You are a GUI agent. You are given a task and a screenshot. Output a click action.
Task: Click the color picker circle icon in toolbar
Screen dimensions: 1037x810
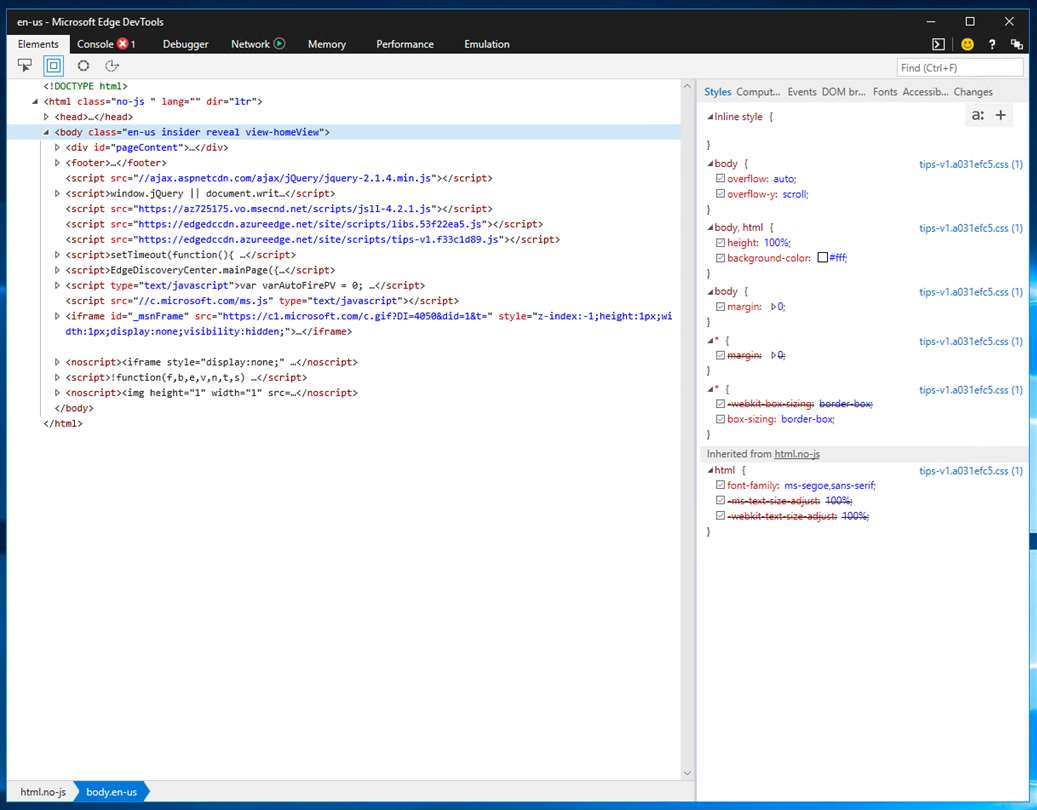[83, 66]
